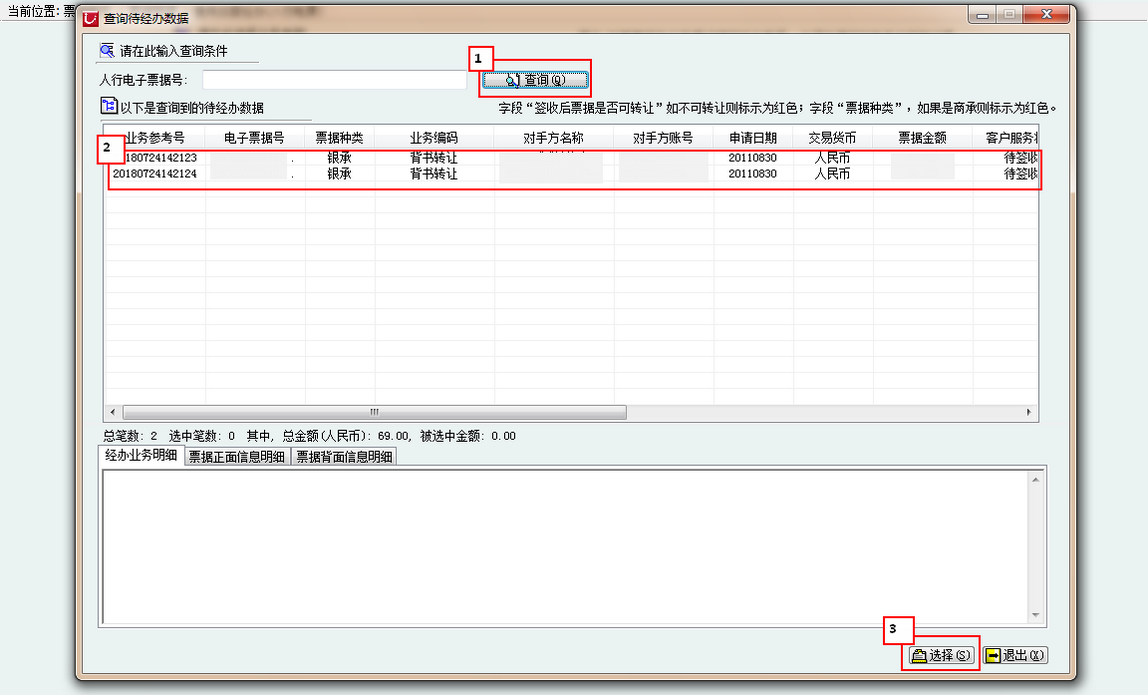
Task: Open the 票据背面信息明细 tab
Action: click(x=344, y=456)
